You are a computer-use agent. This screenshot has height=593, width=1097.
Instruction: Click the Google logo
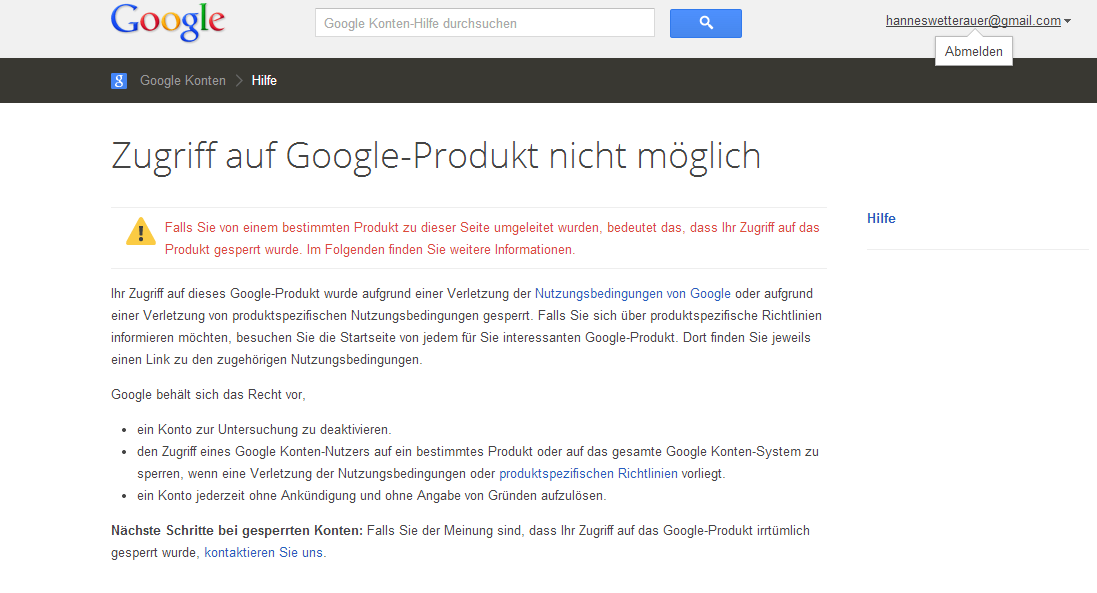coord(168,22)
